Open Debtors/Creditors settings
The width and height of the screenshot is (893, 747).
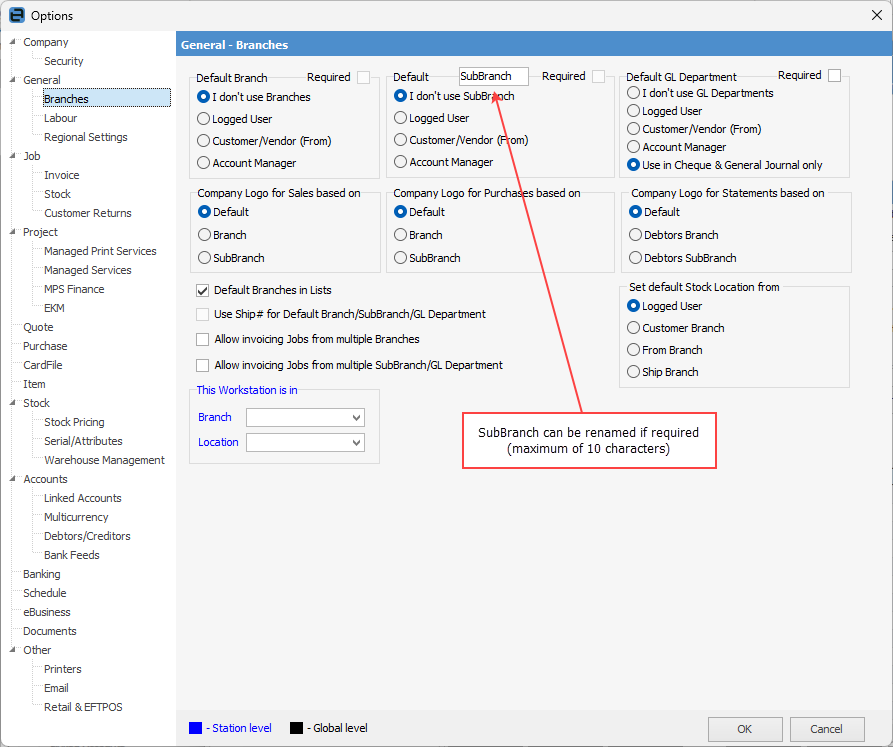click(87, 536)
